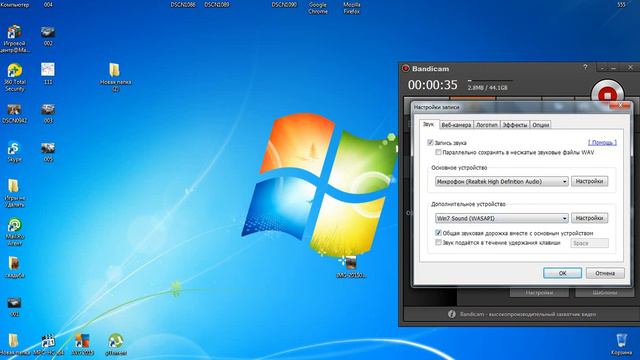Select the DSCN0942 image on desktop
The width and height of the screenshot is (640, 360).
click(x=14, y=113)
